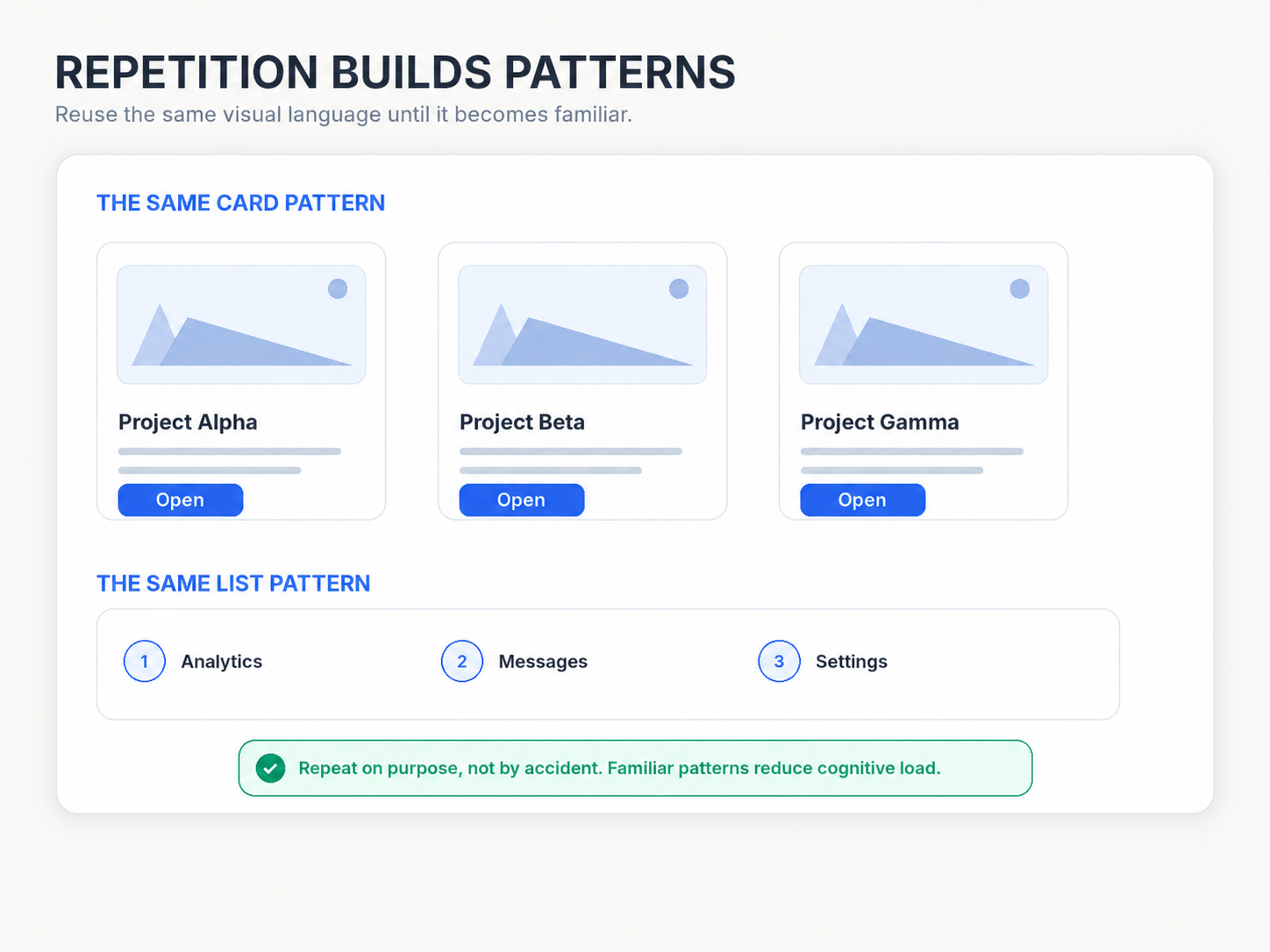The width and height of the screenshot is (1270, 952).
Task: Click the numbered circle 2 beside Messages
Action: pos(462,661)
